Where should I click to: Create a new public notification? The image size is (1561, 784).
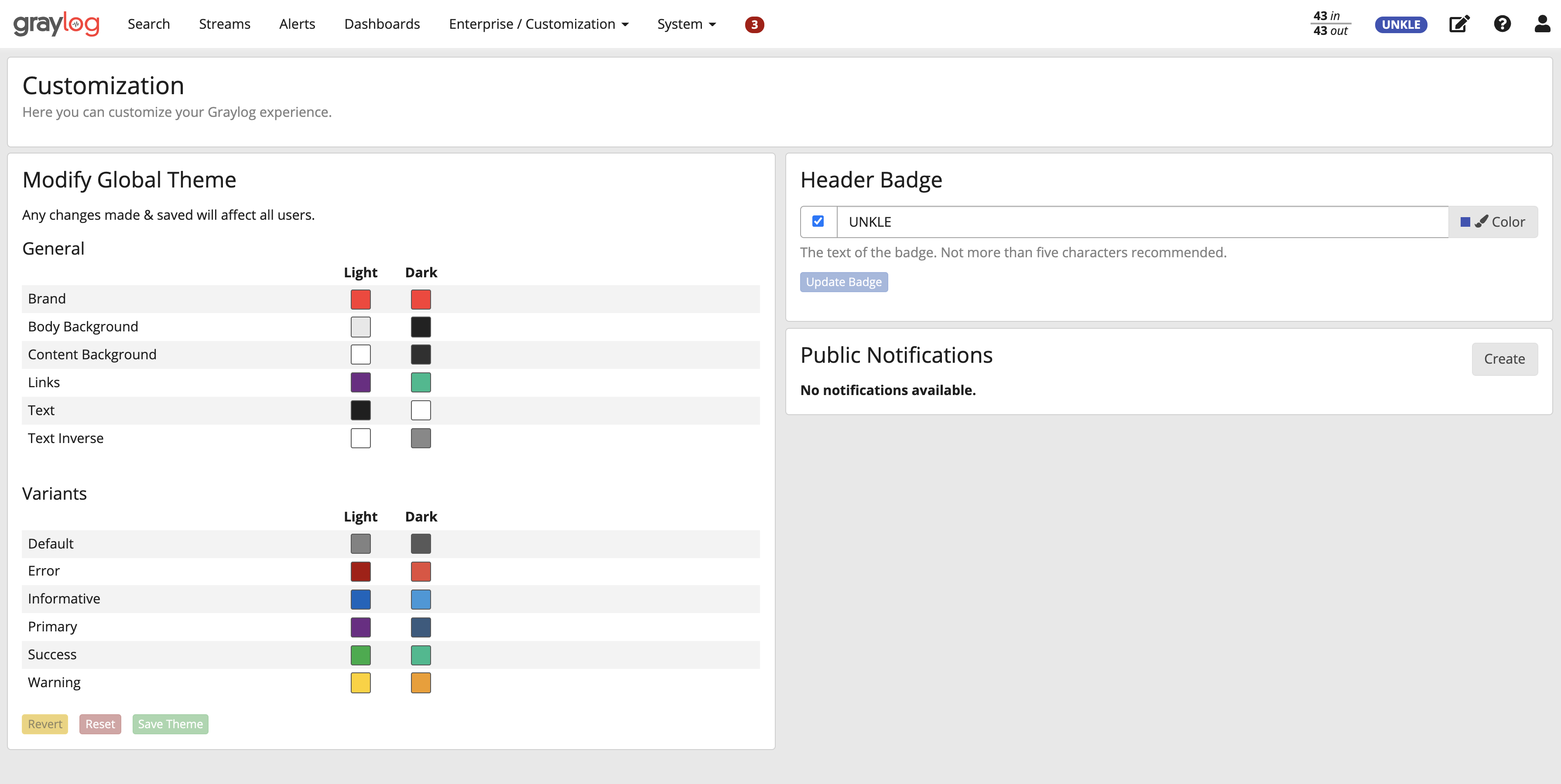(x=1504, y=359)
